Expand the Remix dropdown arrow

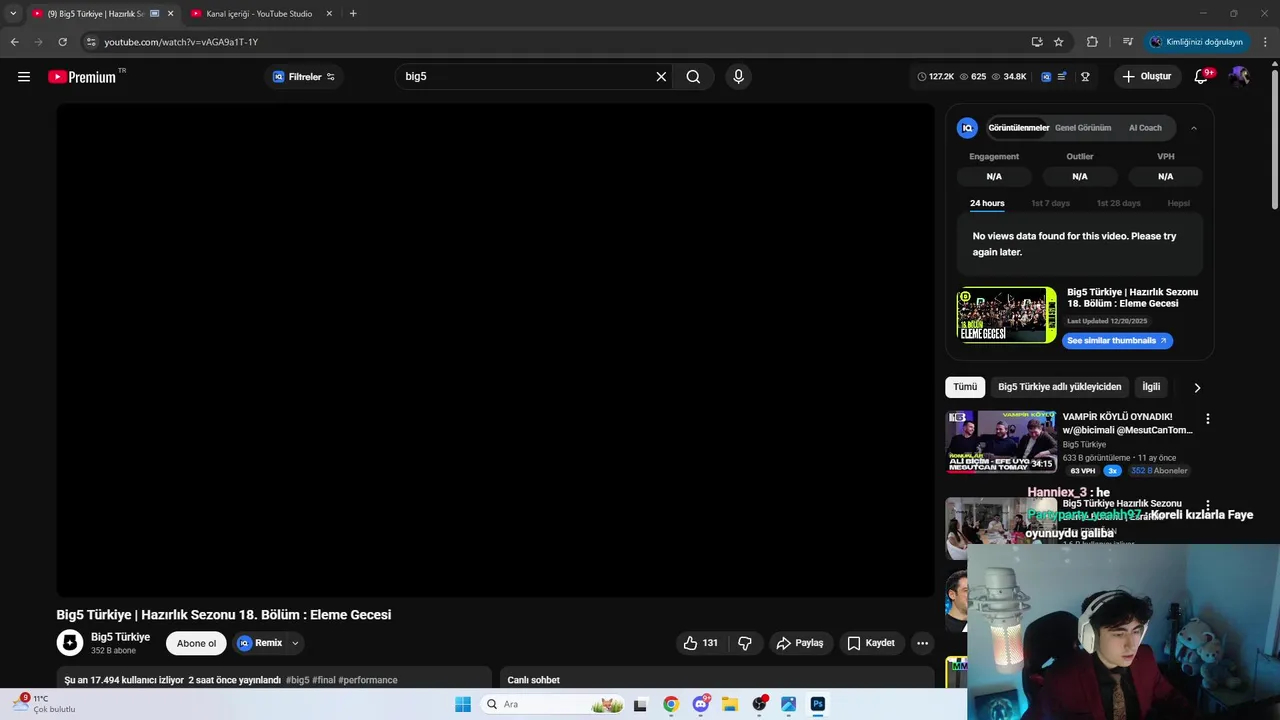click(x=295, y=643)
